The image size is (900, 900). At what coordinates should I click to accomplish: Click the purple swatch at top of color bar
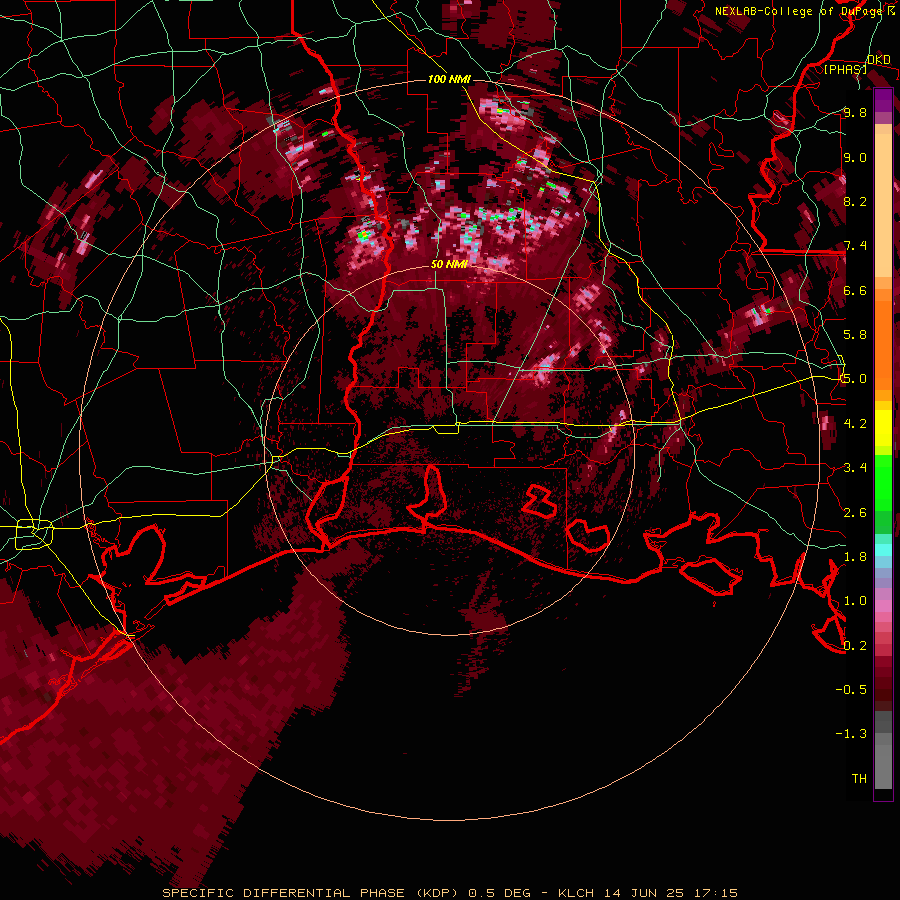[x=883, y=100]
